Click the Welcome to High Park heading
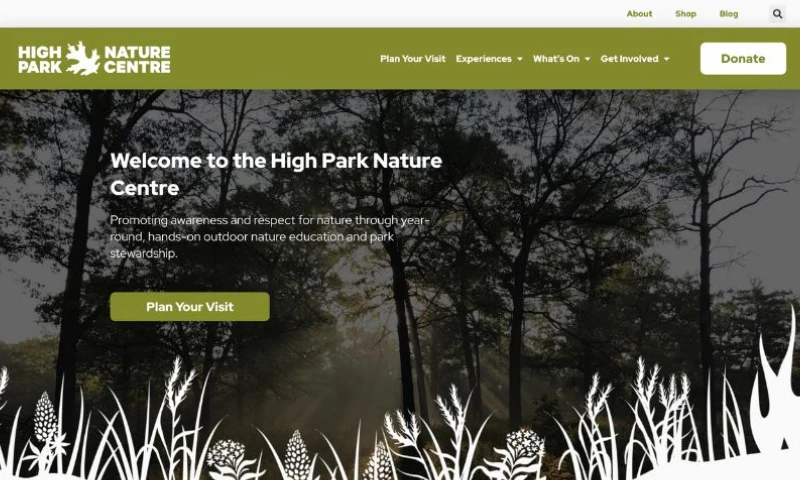This screenshot has width=800, height=480. tap(276, 174)
